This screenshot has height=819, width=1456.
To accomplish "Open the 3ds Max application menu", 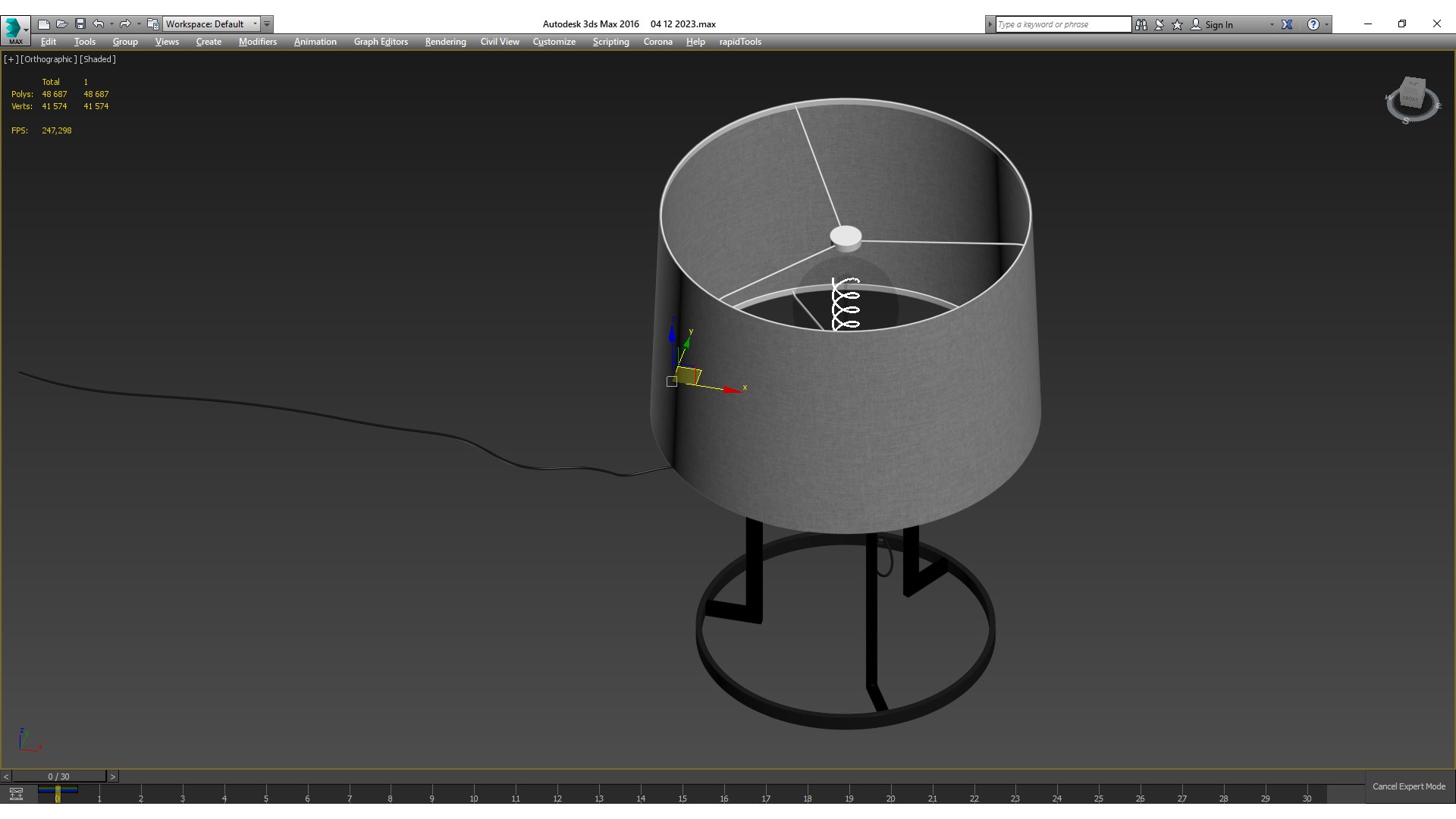I will (14, 29).
